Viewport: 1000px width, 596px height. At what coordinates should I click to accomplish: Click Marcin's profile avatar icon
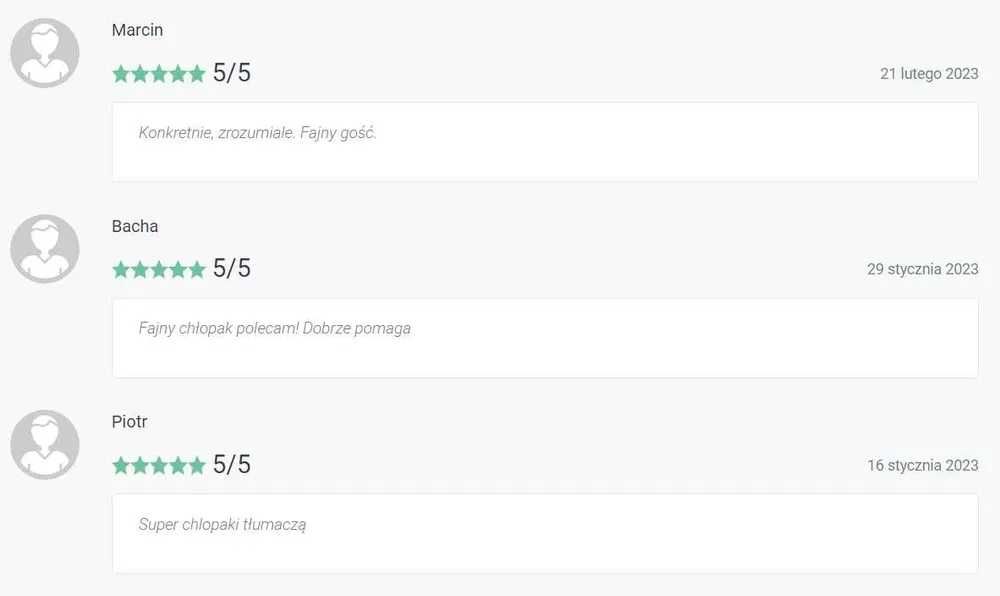pyautogui.click(x=45, y=53)
